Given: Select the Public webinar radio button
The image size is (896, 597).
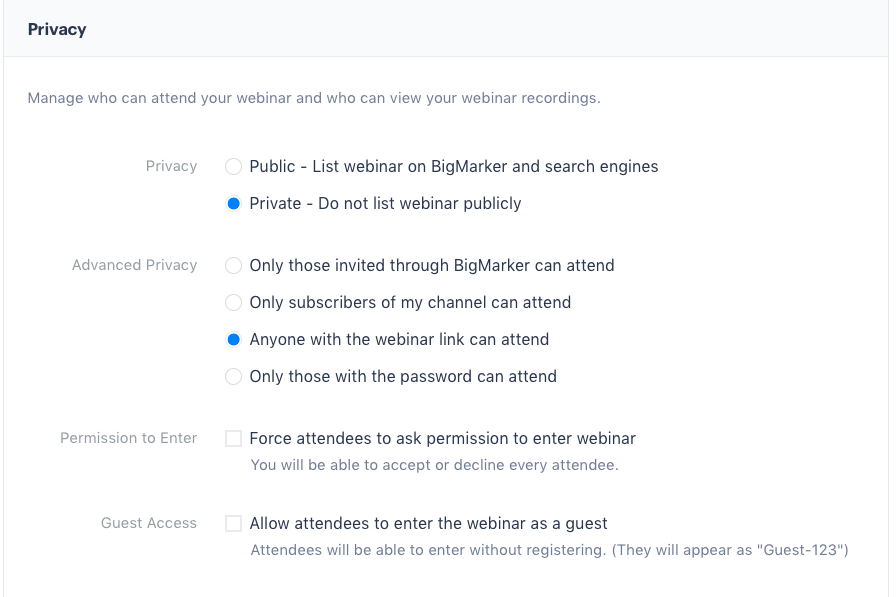Looking at the screenshot, I should click(x=233, y=167).
